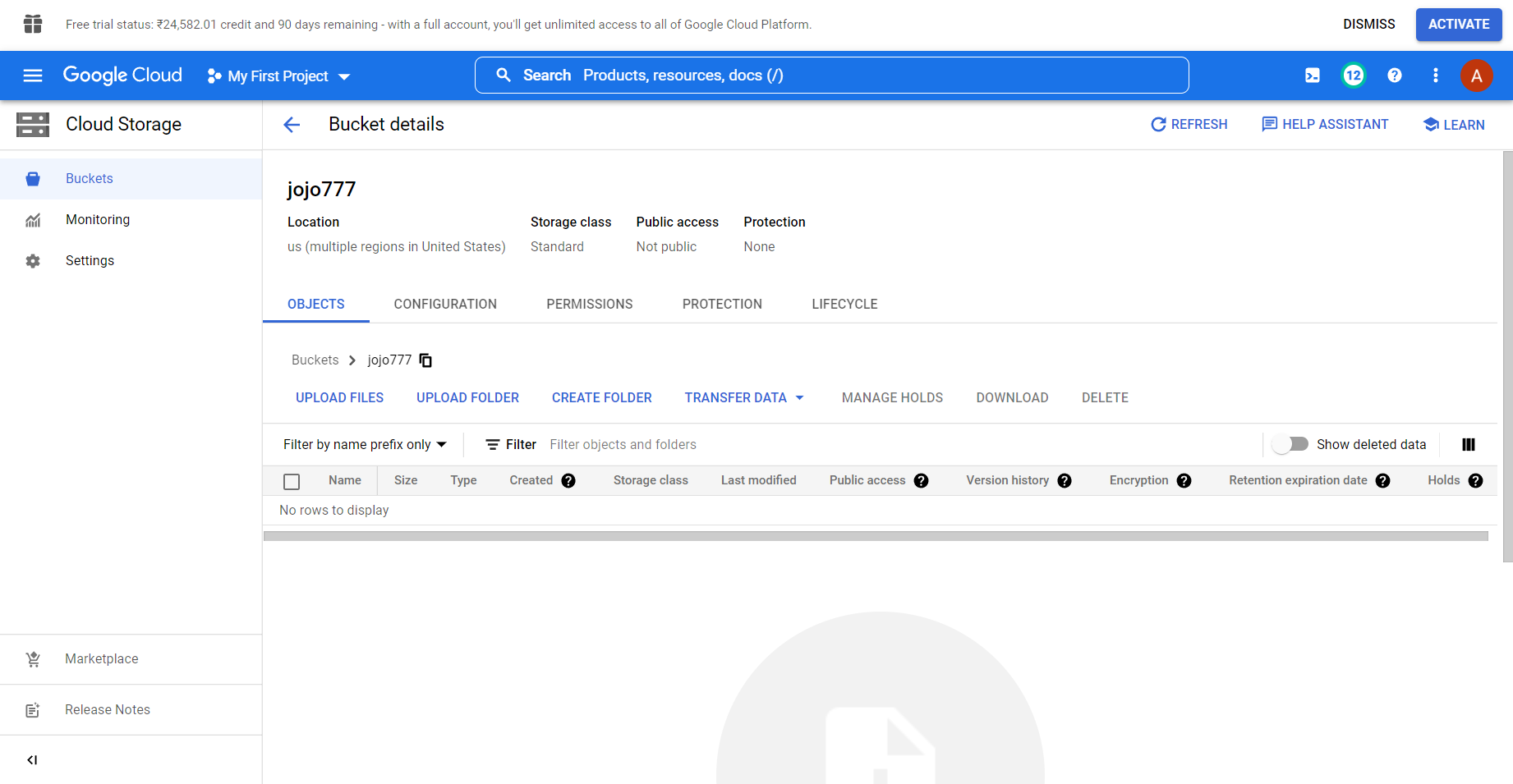Viewport: 1513px width, 784px height.
Task: Copy the jojo777 bucket path icon
Action: coord(425,360)
